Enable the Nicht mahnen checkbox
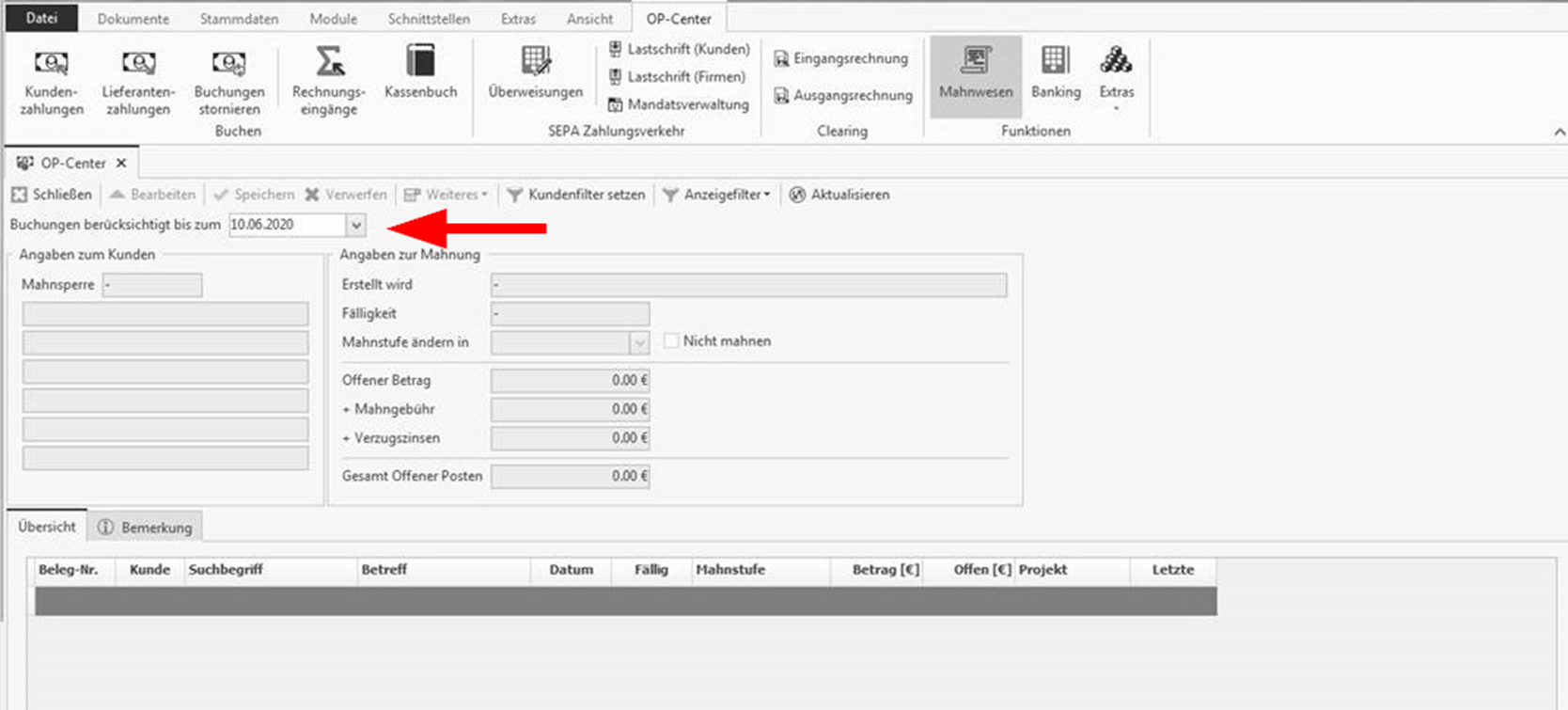 click(x=671, y=341)
